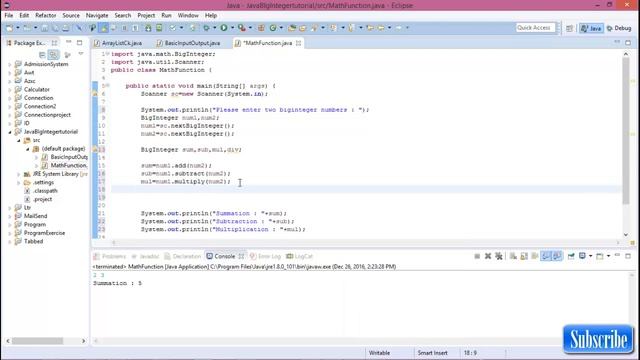
Task: Click Remove Launch icon in console
Action: click(x=488, y=256)
